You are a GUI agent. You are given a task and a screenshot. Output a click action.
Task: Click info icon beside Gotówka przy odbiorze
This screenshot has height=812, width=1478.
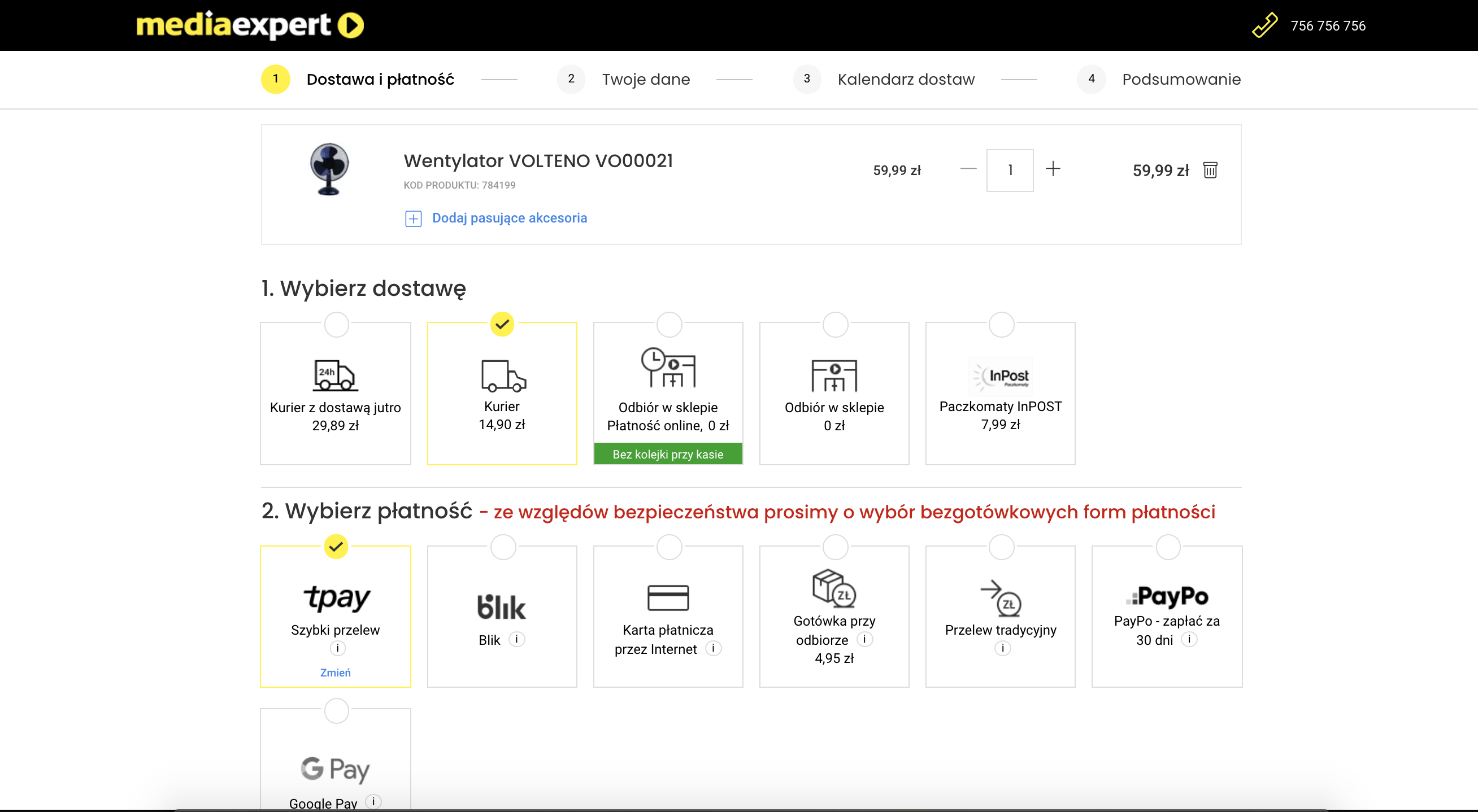(864, 639)
